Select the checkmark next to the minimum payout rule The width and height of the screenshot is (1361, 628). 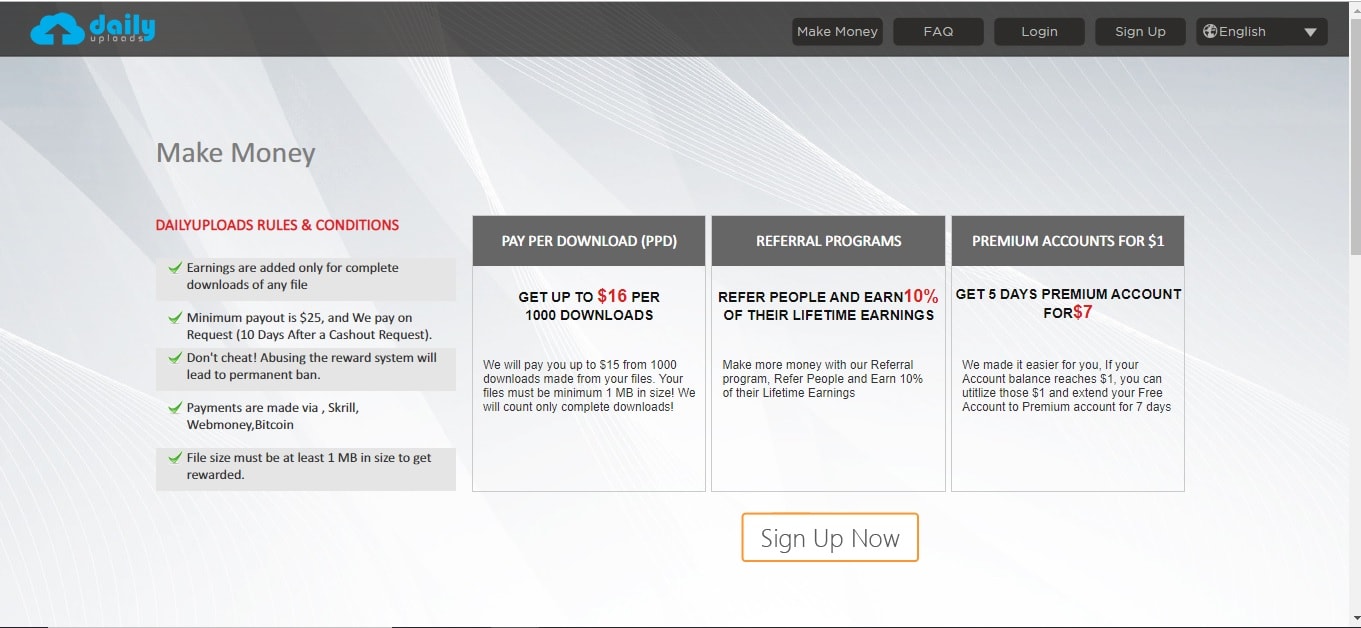pos(175,318)
